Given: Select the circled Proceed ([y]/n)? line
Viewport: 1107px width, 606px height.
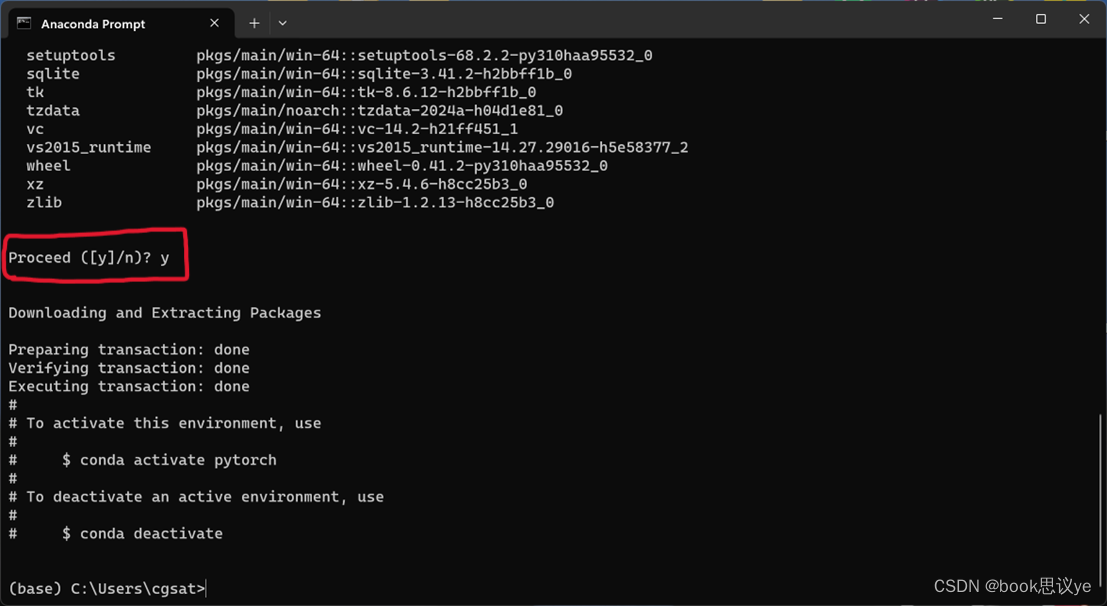Looking at the screenshot, I should [x=90, y=257].
